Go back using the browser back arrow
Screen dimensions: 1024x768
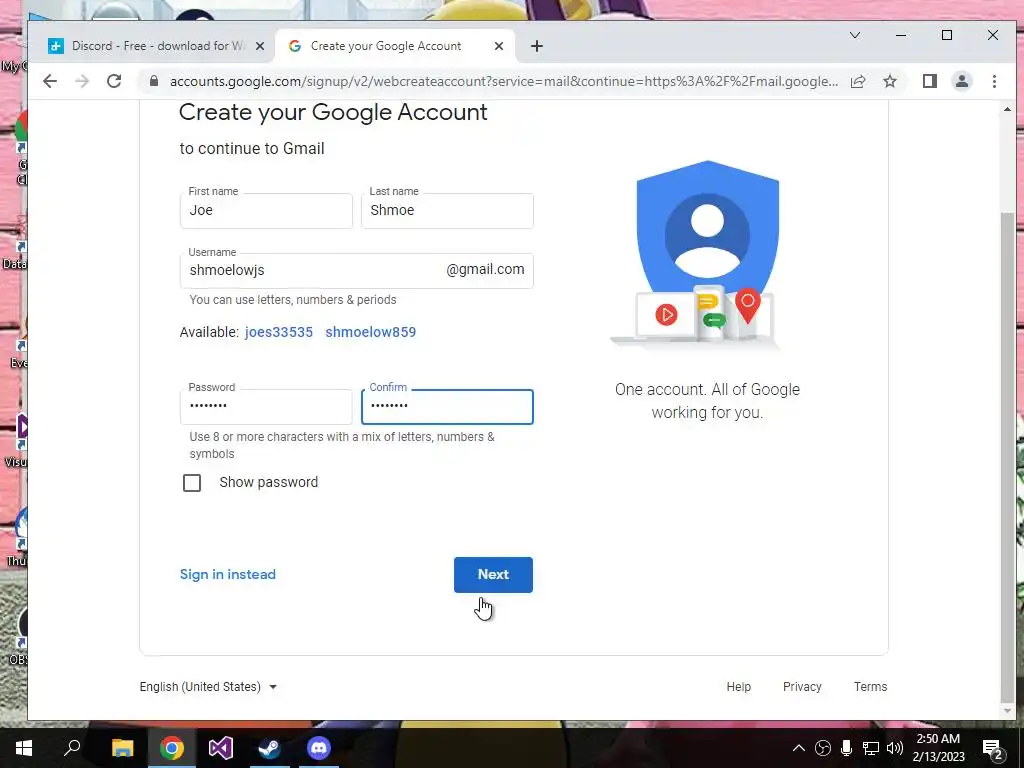click(x=50, y=81)
